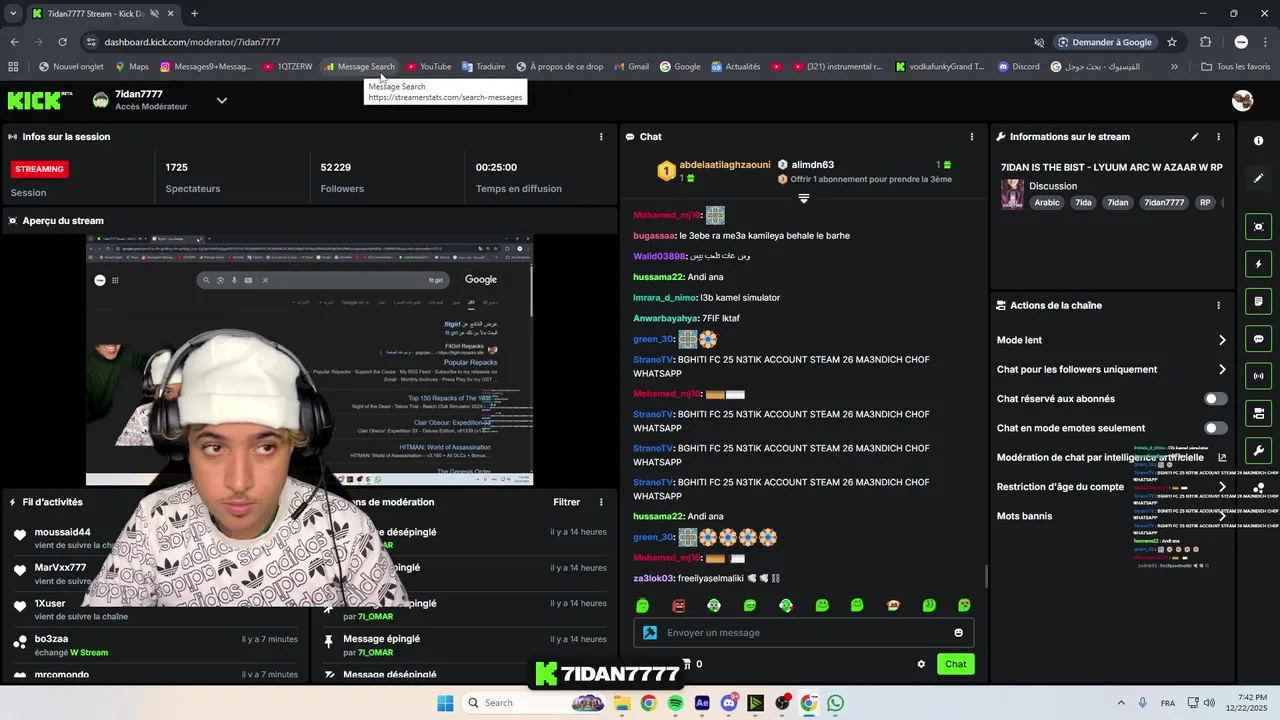1280x720 pixels.
Task: Insert the red angry face emote
Action: click(x=678, y=605)
